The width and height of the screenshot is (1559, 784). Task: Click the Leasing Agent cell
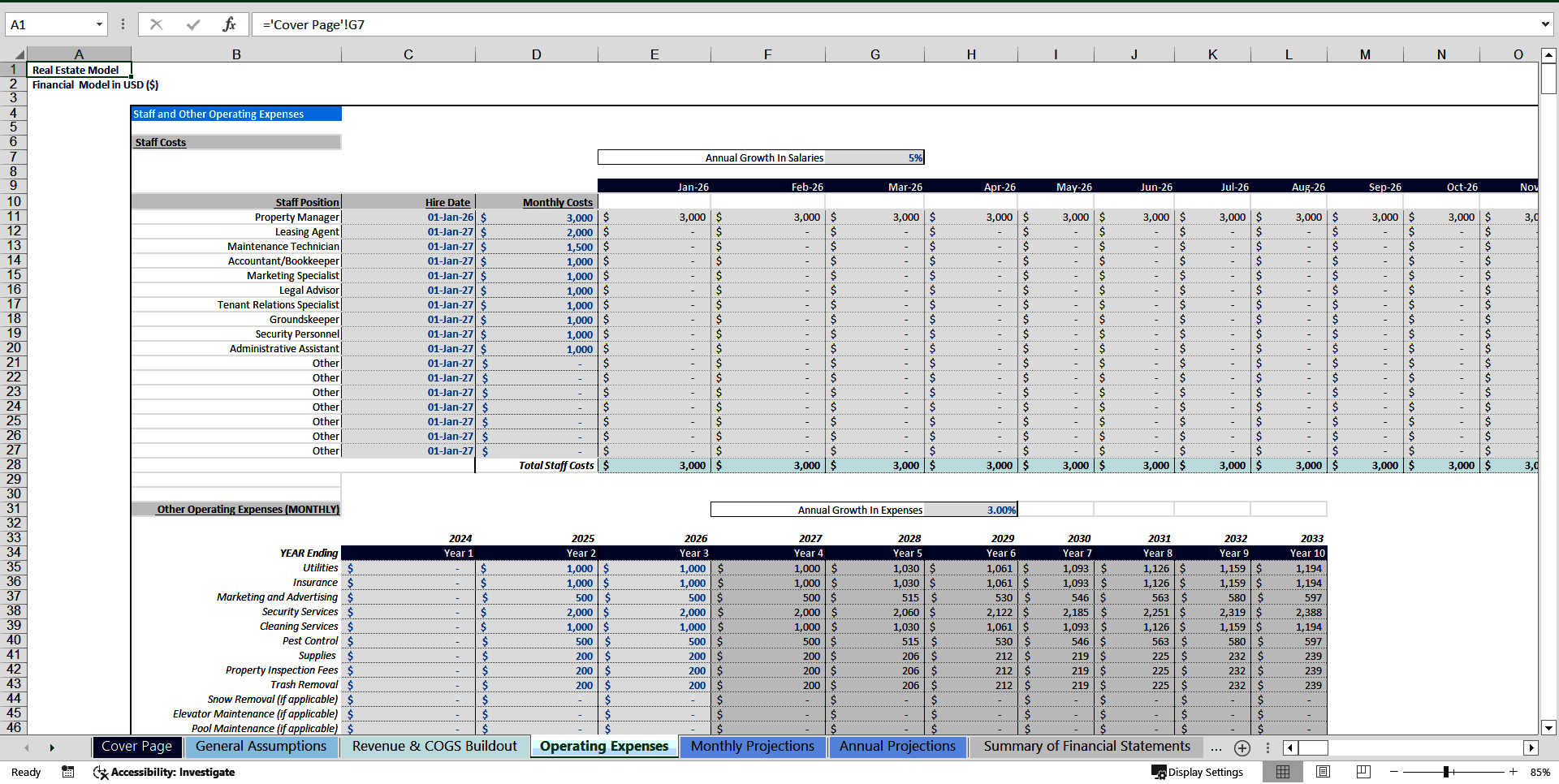pyautogui.click(x=236, y=231)
